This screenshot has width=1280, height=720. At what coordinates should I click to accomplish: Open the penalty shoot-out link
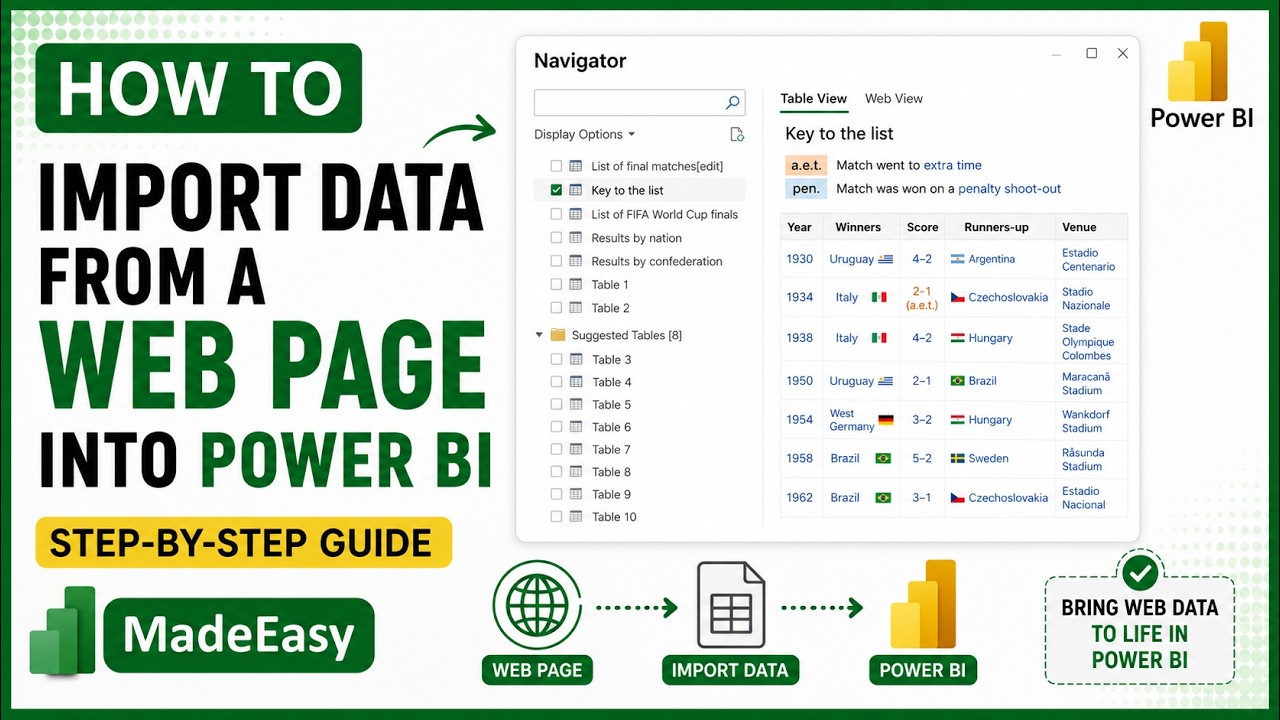pyautogui.click(x=1009, y=188)
